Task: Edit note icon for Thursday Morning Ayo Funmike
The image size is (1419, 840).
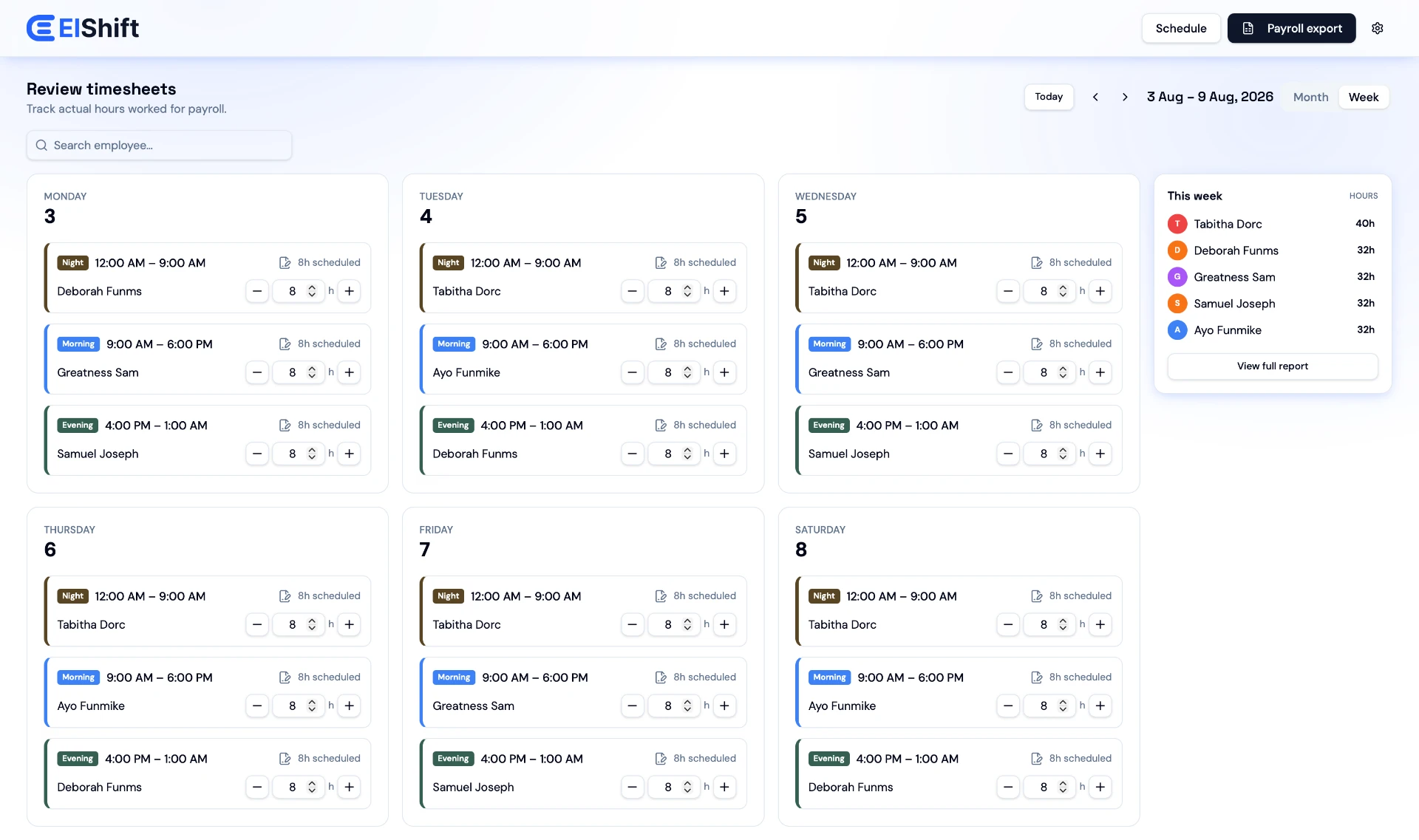Action: click(285, 677)
